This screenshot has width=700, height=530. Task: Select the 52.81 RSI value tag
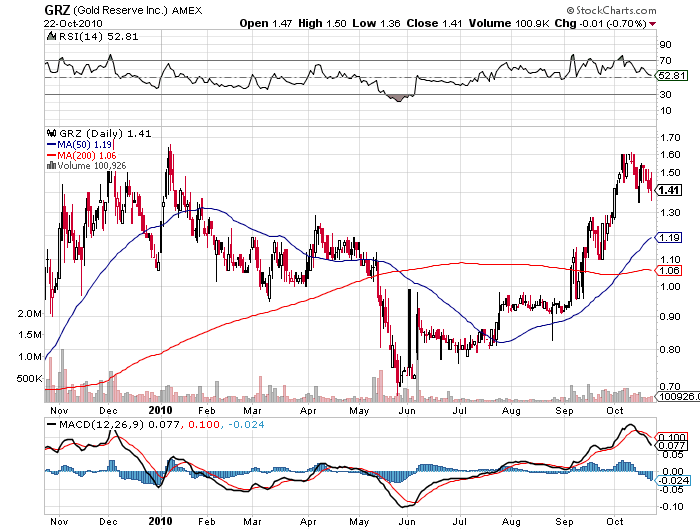(672, 76)
